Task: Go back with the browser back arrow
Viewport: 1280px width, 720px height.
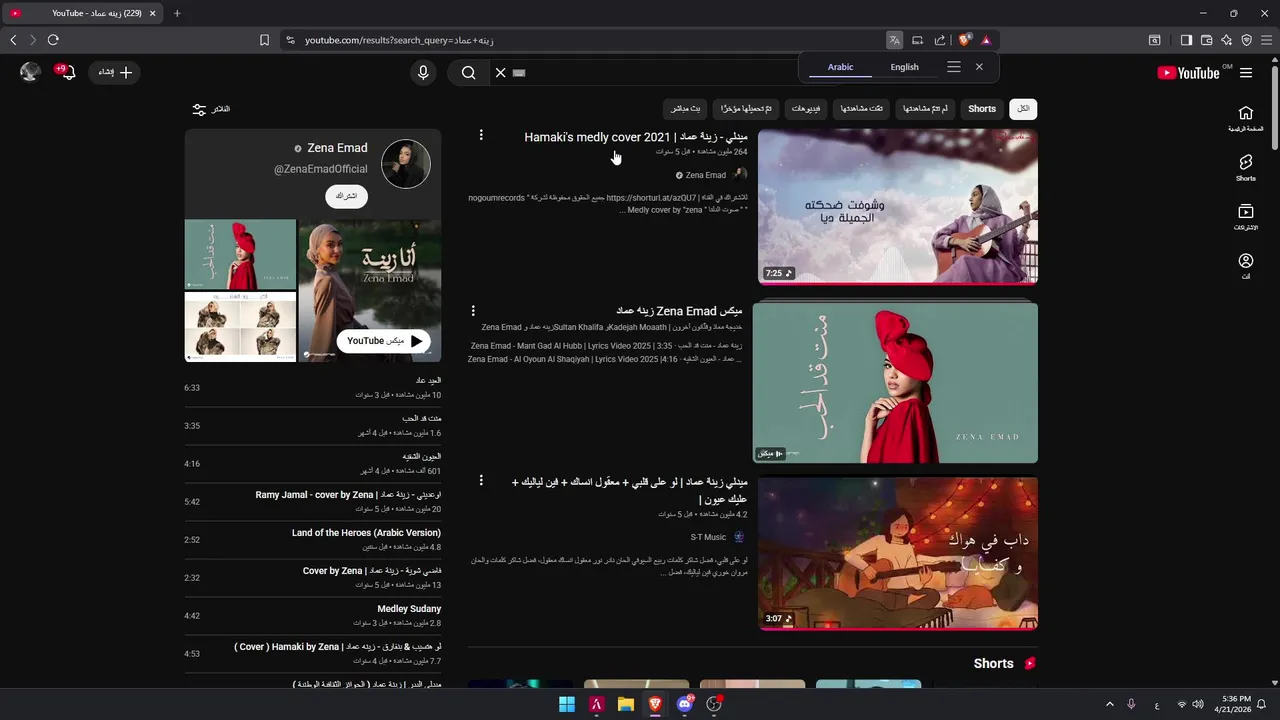Action: [x=13, y=40]
